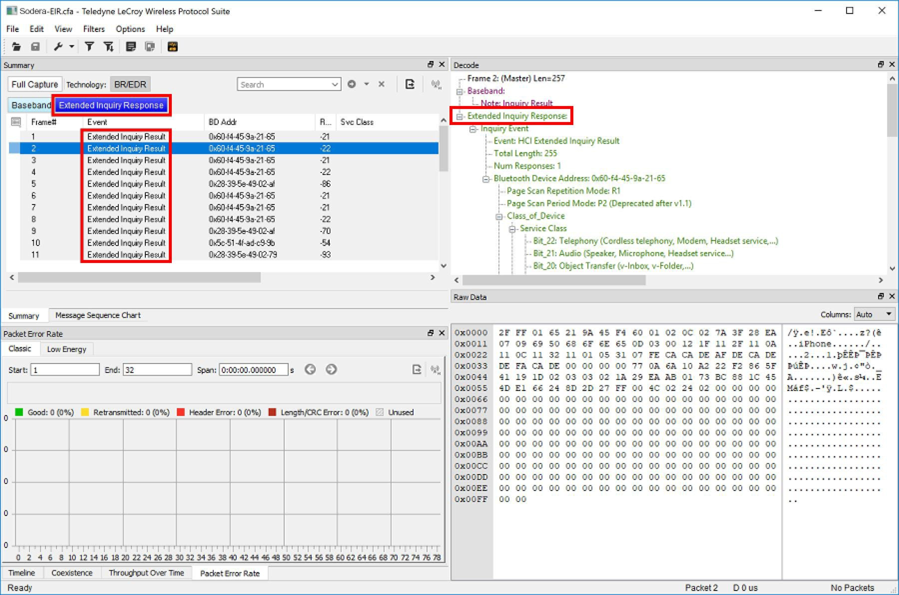
Task: Open the Search box dropdown list
Action: (335, 84)
